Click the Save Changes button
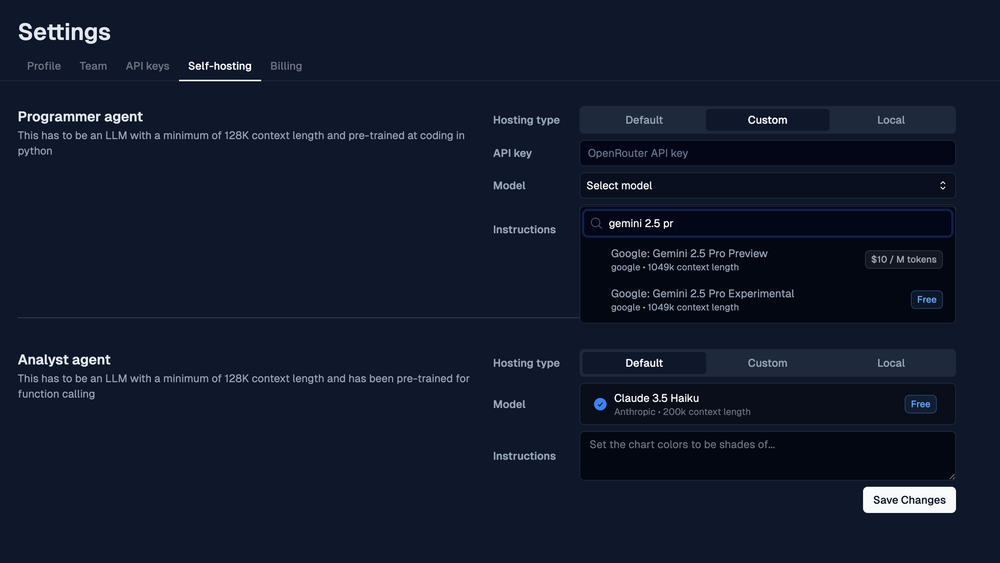The height and width of the screenshot is (563, 1000). [x=908, y=500]
